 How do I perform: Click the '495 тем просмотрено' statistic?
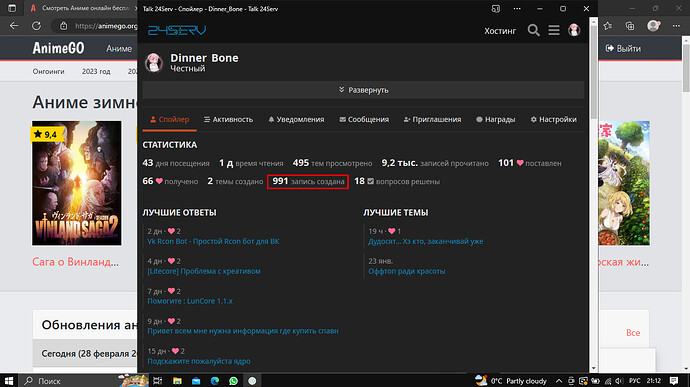(332, 163)
